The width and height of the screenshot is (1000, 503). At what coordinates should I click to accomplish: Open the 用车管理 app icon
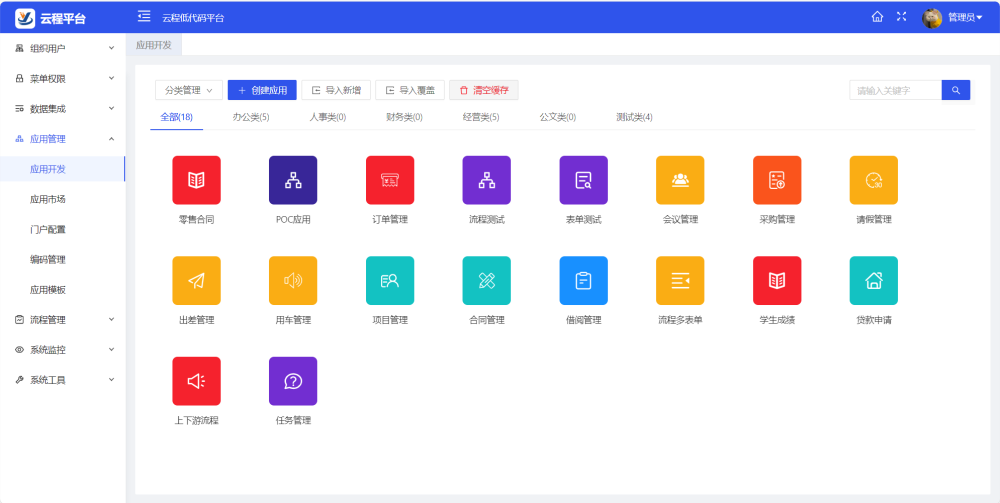point(293,281)
